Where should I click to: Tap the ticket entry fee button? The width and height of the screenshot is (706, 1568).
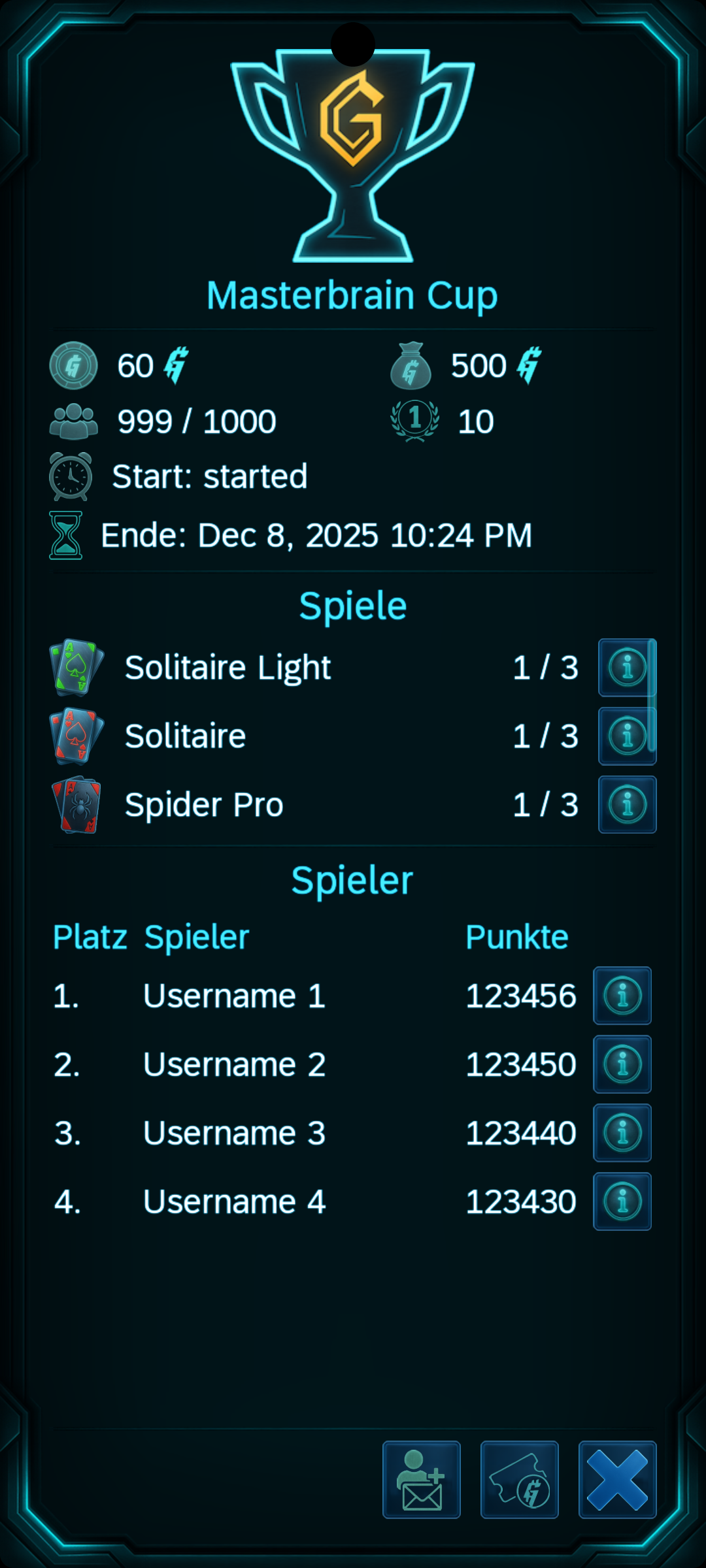tap(520, 1480)
